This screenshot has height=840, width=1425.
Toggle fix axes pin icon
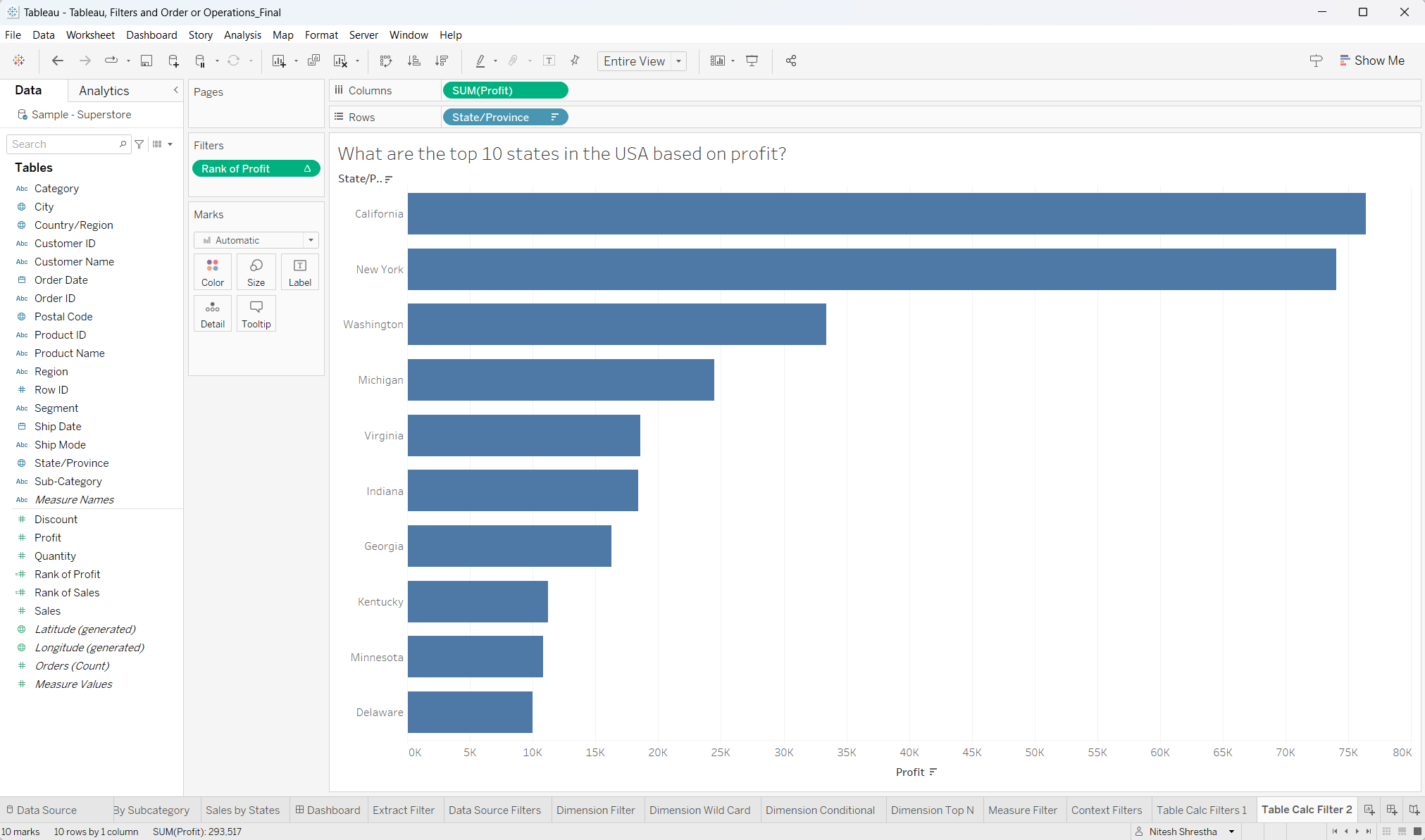pyautogui.click(x=575, y=61)
